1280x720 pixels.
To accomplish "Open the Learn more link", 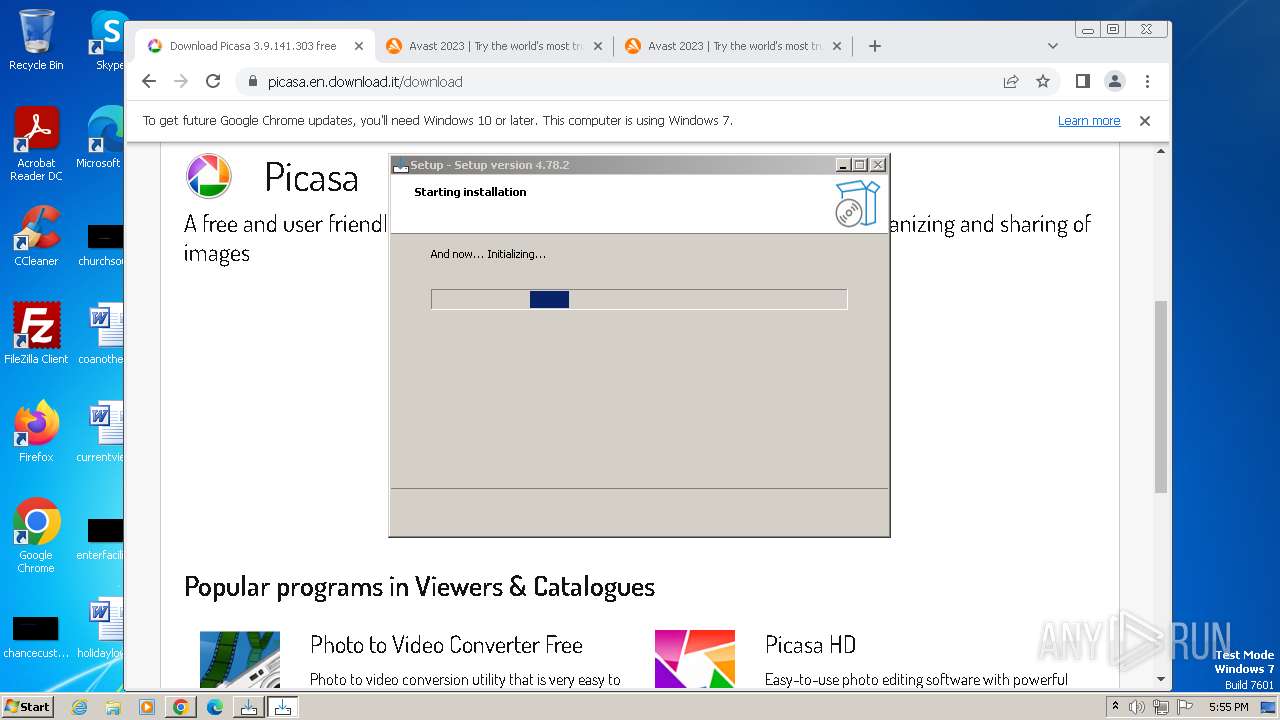I will point(1089,121).
